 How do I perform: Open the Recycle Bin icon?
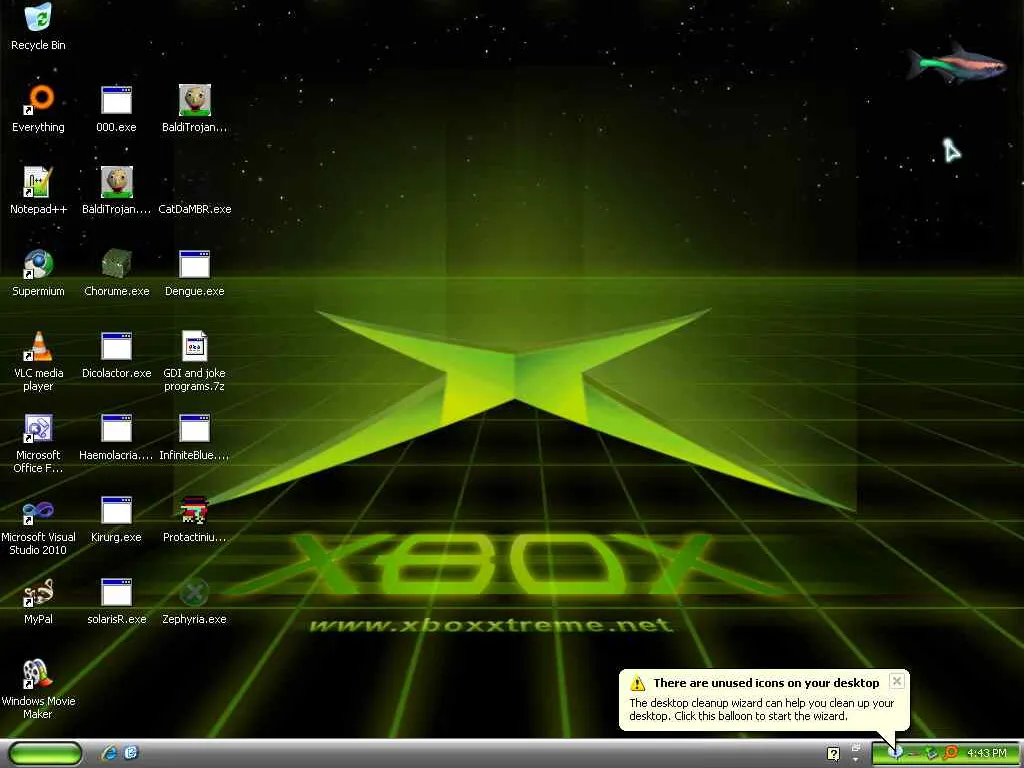38,18
